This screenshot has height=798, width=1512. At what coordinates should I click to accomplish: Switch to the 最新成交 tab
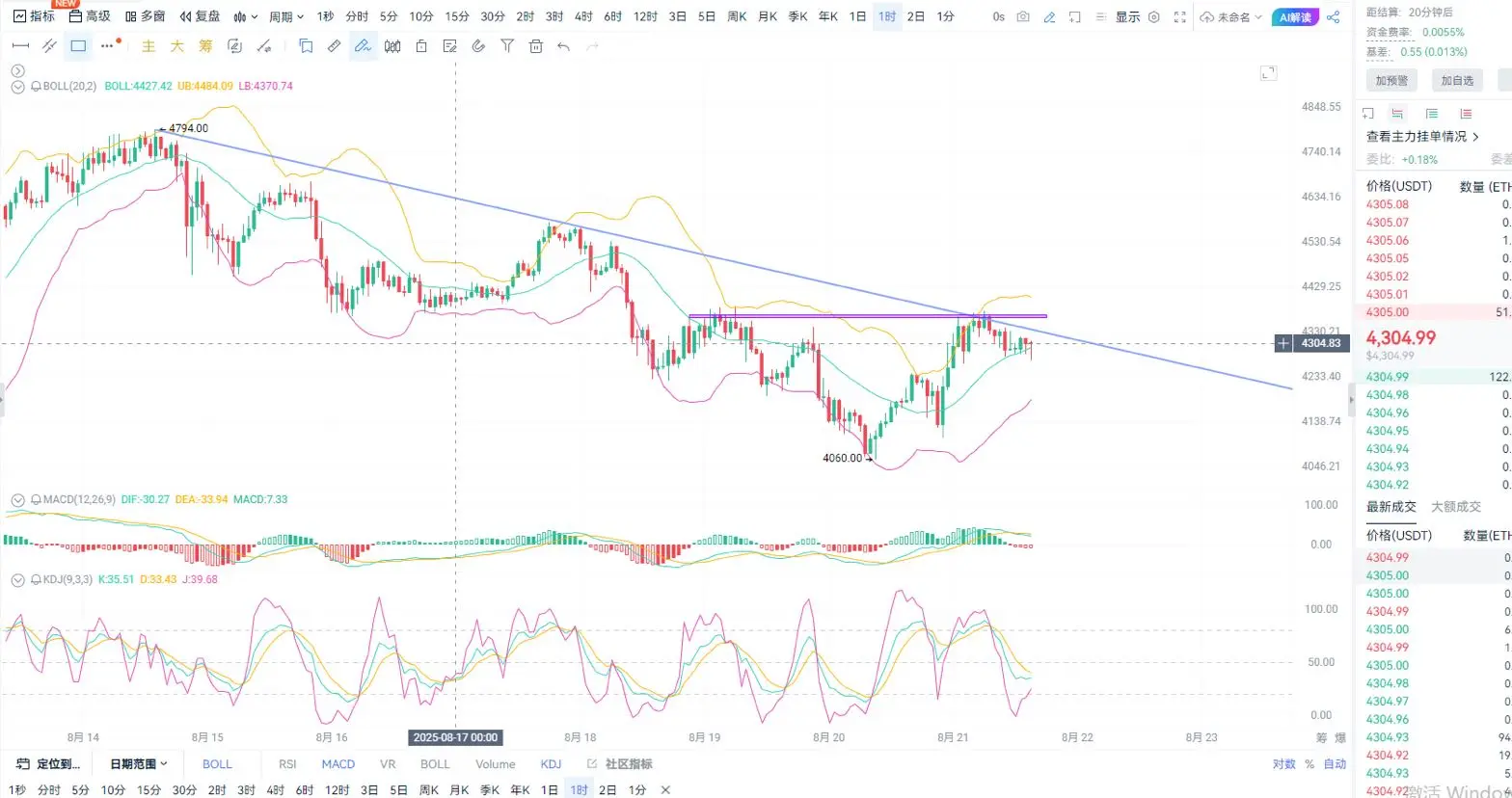[x=1390, y=506]
